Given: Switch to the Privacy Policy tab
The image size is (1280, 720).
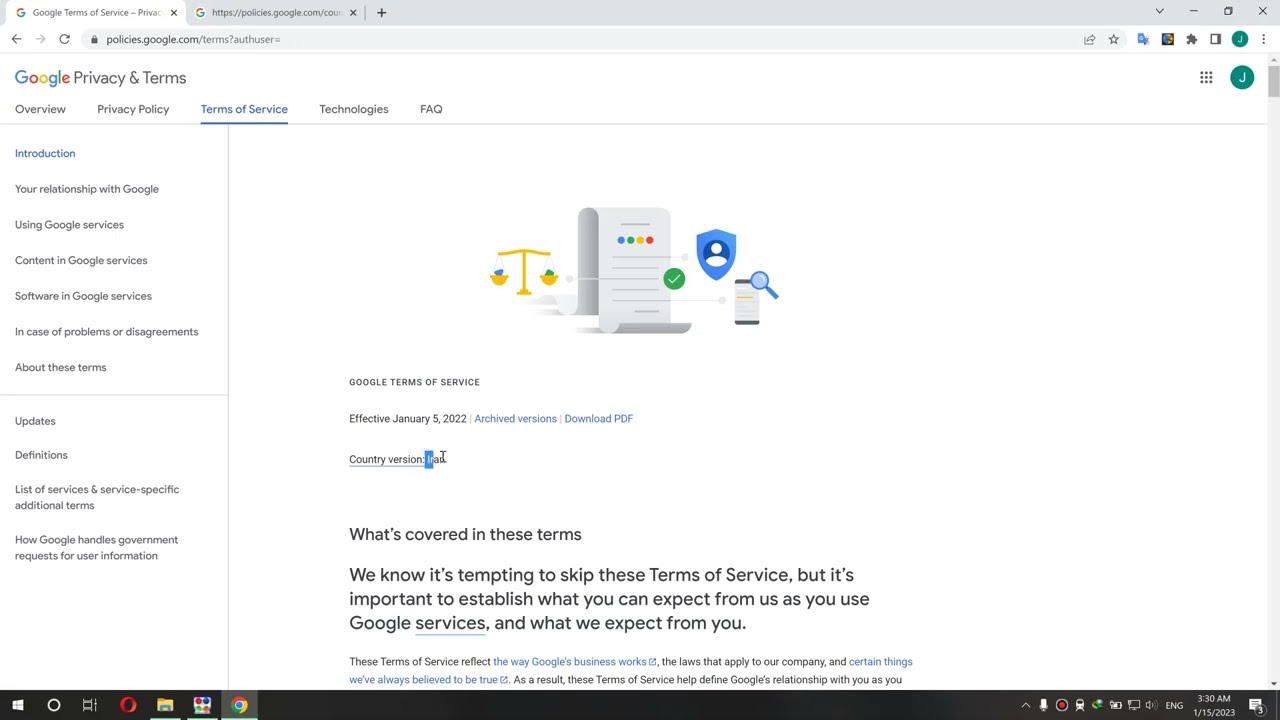Looking at the screenshot, I should tap(133, 109).
